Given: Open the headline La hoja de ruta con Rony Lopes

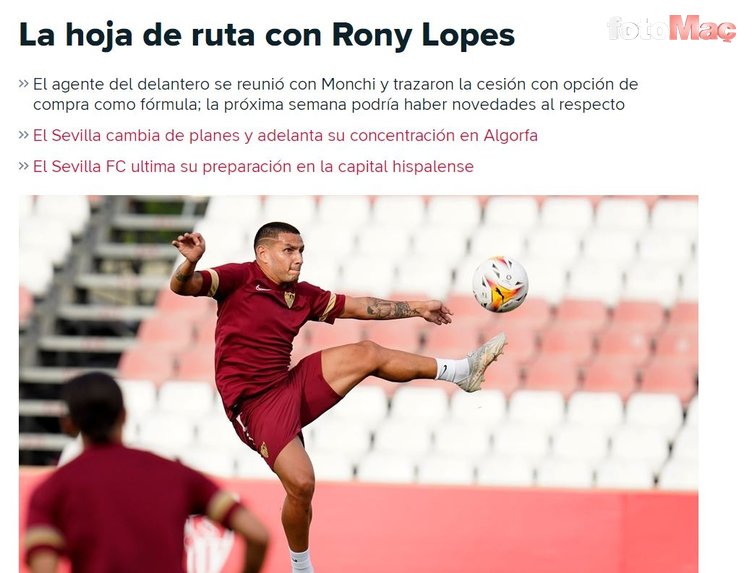Looking at the screenshot, I should [x=267, y=35].
